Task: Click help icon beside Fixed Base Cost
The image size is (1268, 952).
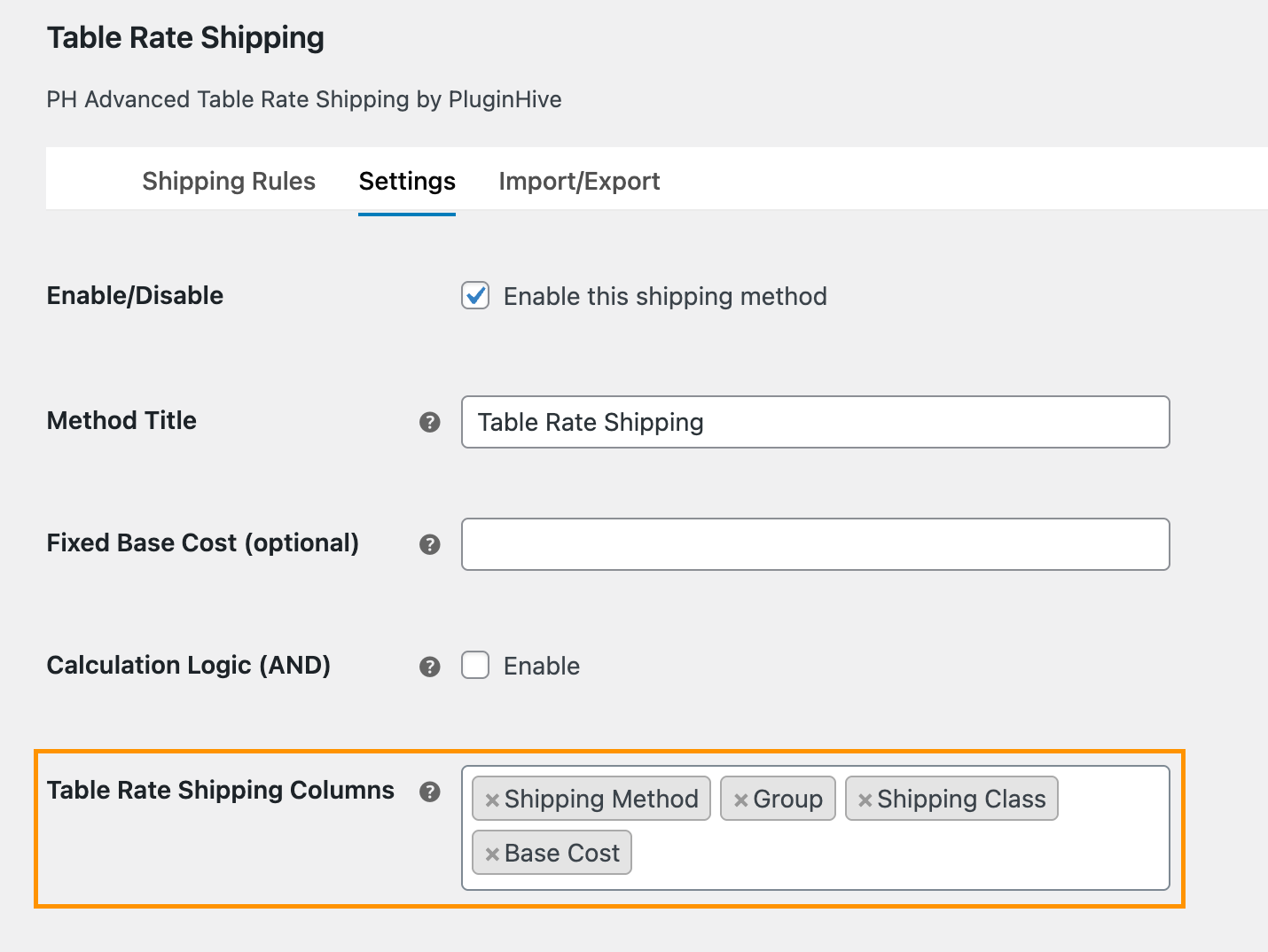Action: click(x=430, y=544)
